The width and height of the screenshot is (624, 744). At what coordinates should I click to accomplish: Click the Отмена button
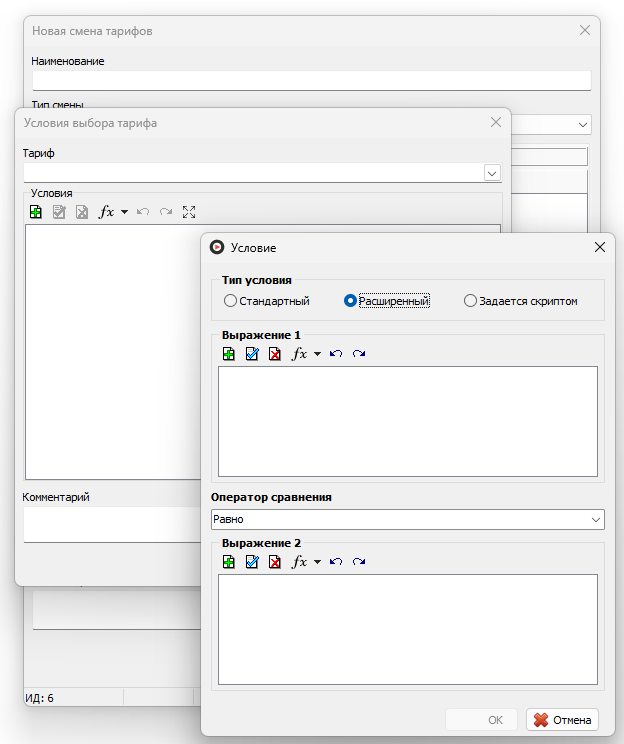562,720
